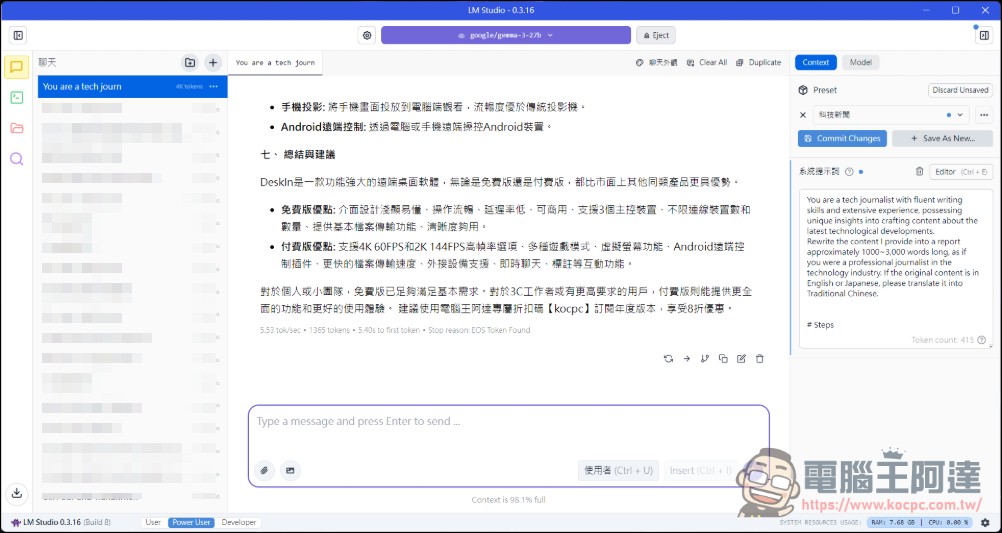Attach an image to the message

pyautogui.click(x=290, y=470)
